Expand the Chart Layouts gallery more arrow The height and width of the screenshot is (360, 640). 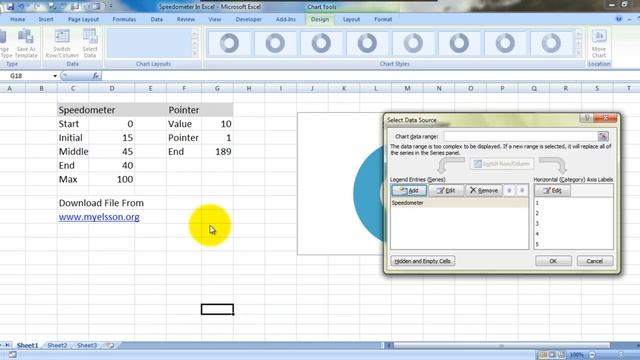coord(195,53)
